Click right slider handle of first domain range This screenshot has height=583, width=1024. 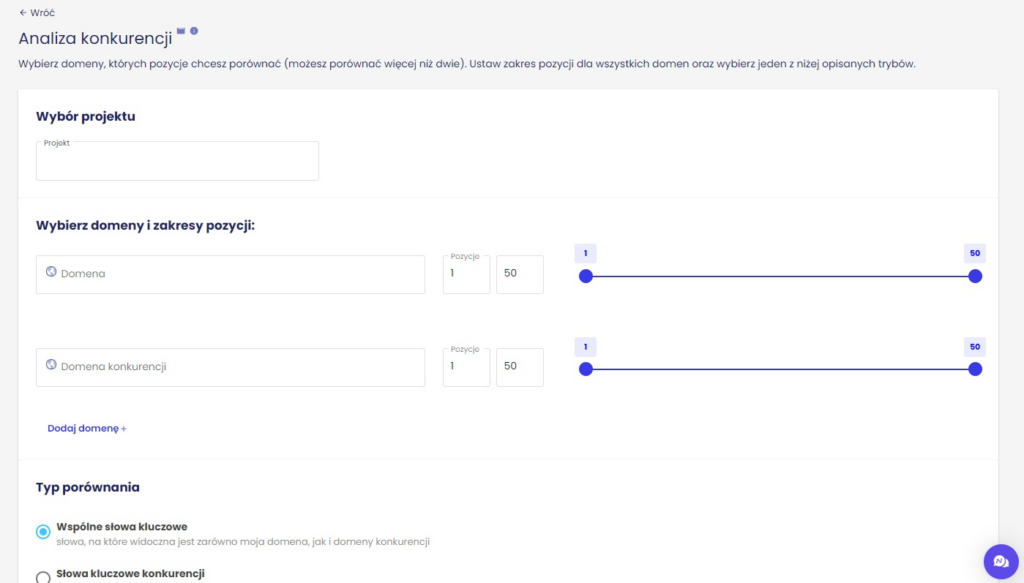[975, 276]
